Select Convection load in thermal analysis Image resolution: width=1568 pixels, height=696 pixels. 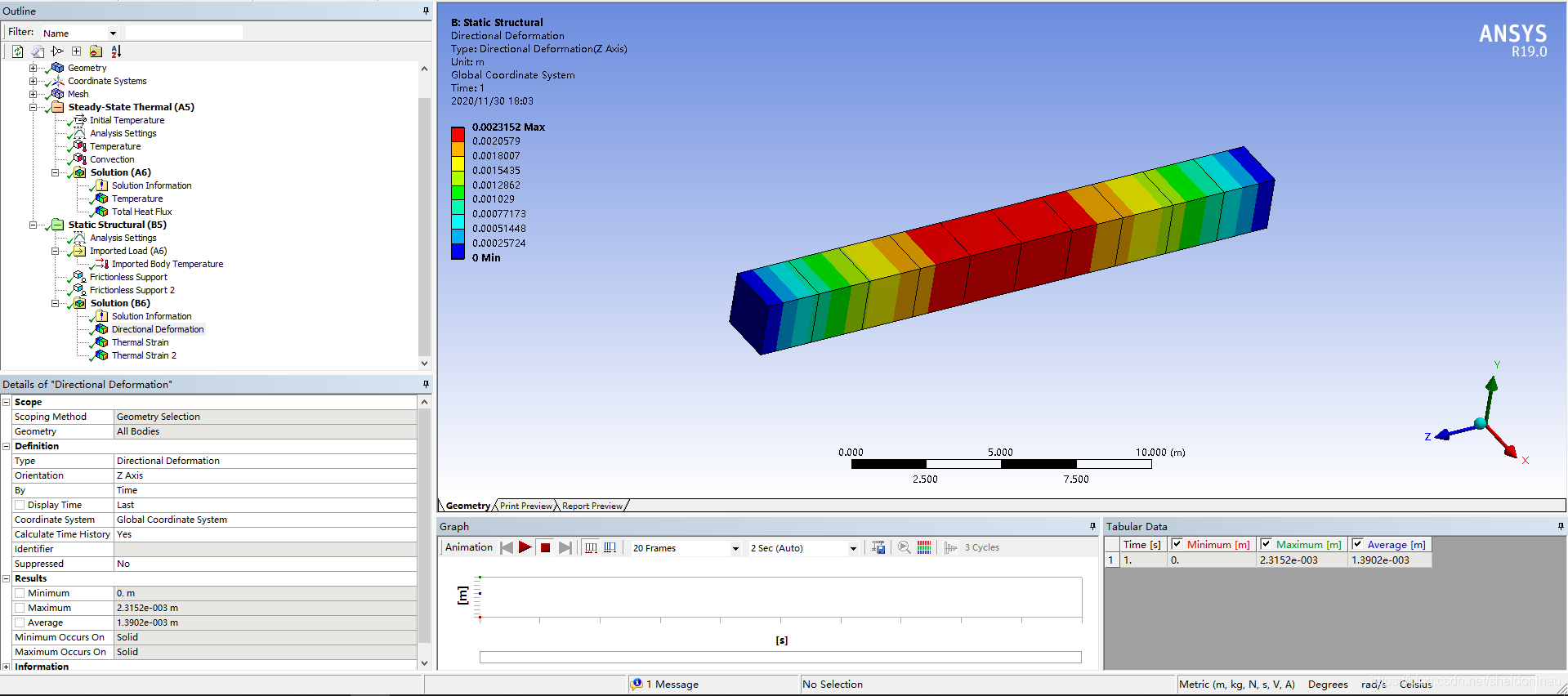pyautogui.click(x=112, y=159)
